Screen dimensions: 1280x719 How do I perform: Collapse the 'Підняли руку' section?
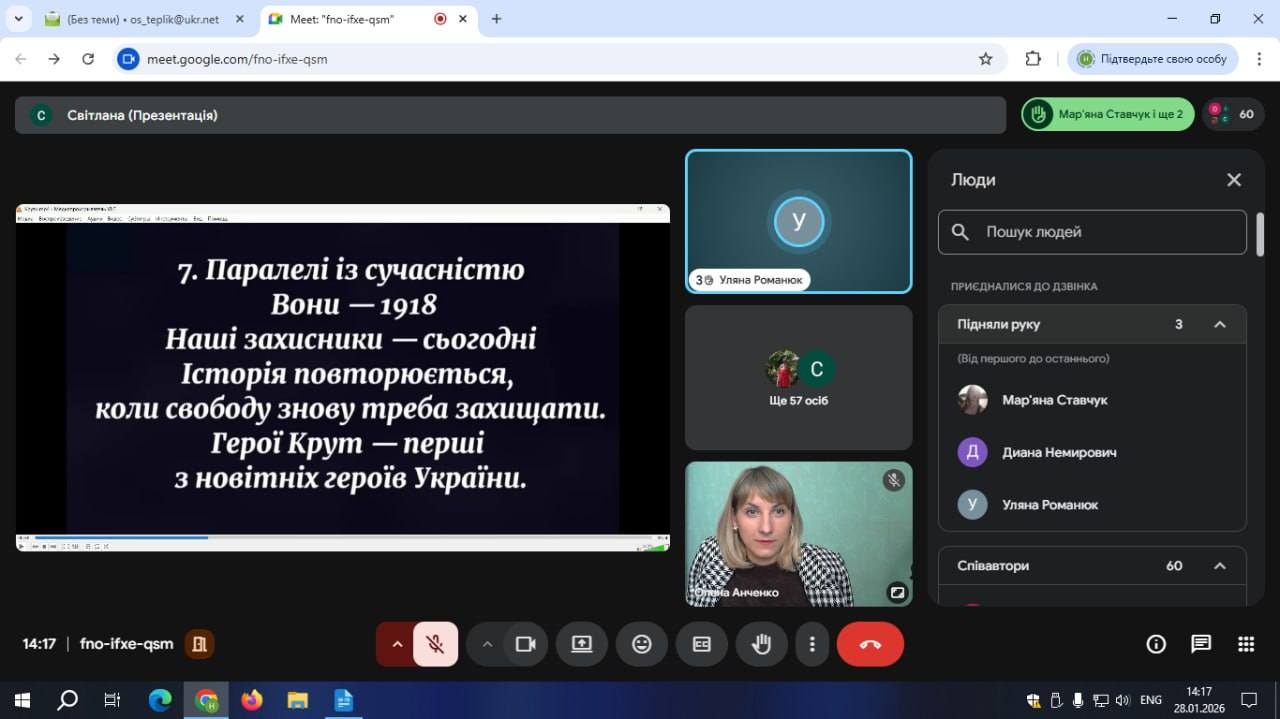click(x=1219, y=324)
